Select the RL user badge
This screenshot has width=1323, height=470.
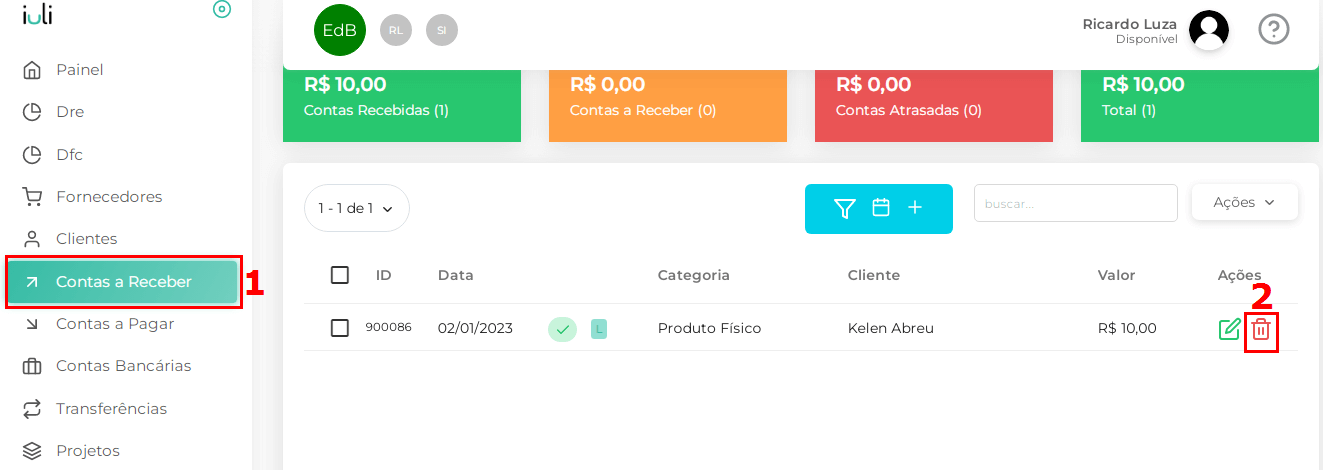396,30
